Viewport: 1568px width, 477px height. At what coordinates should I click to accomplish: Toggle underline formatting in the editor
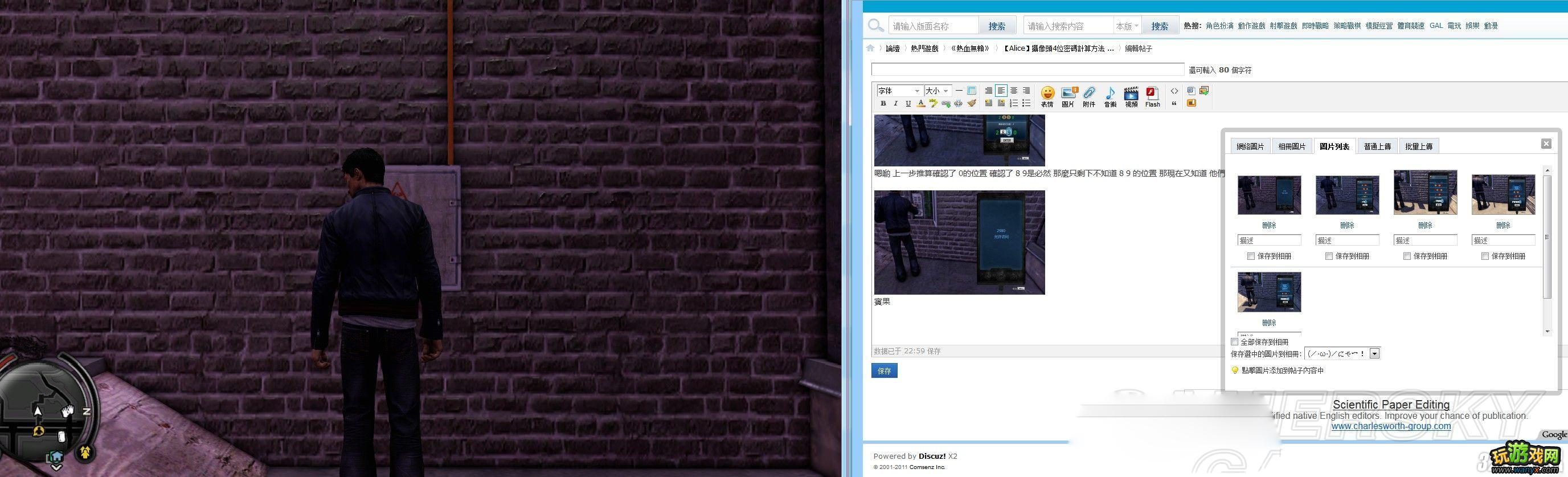pos(908,104)
